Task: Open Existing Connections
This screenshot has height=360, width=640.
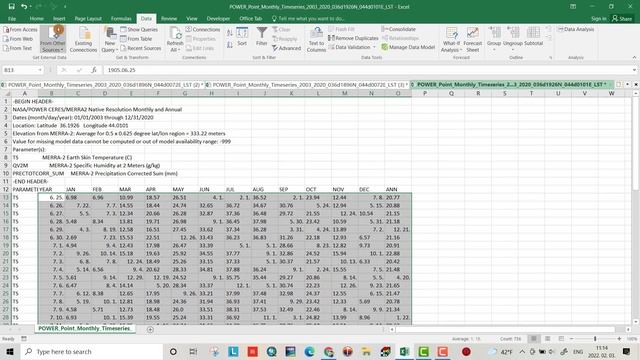Action: [83, 40]
